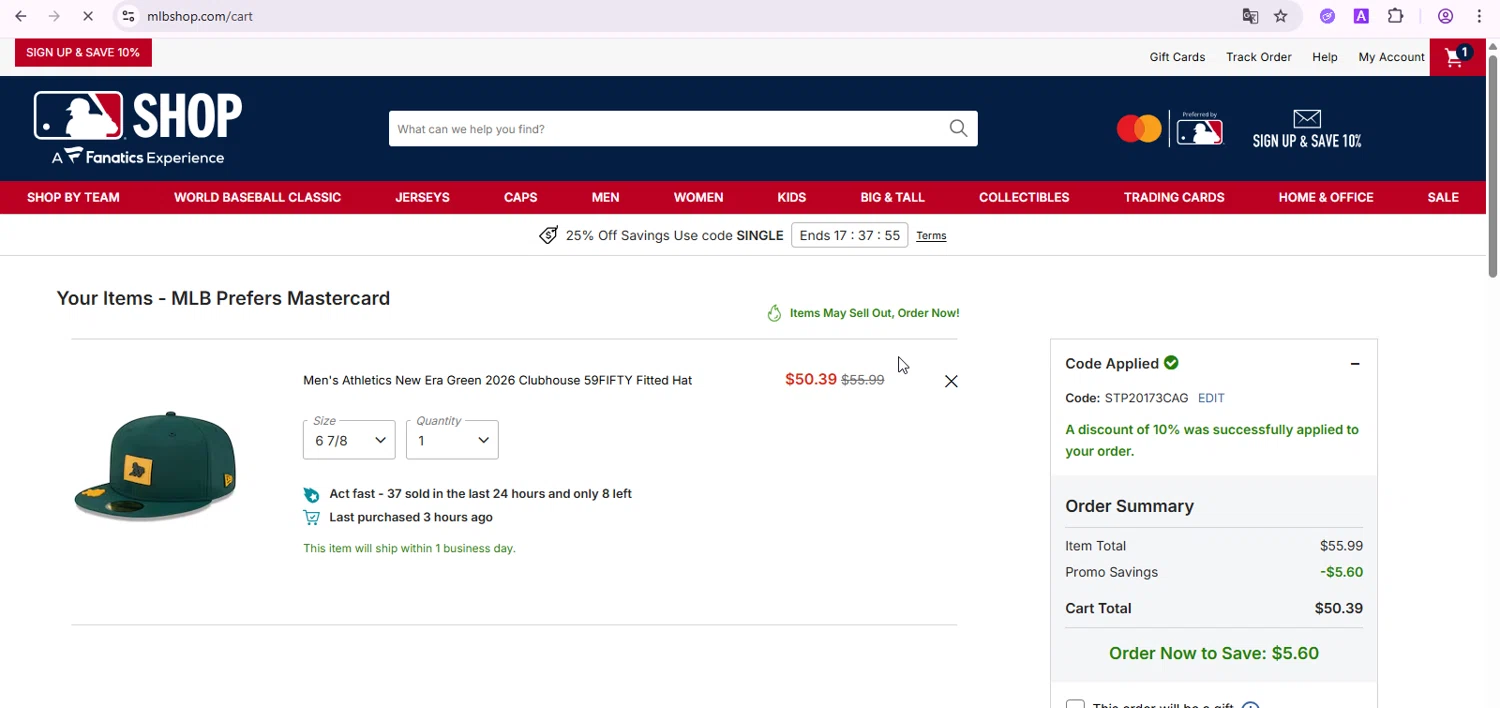Open the Home & Office menu

point(1326,197)
